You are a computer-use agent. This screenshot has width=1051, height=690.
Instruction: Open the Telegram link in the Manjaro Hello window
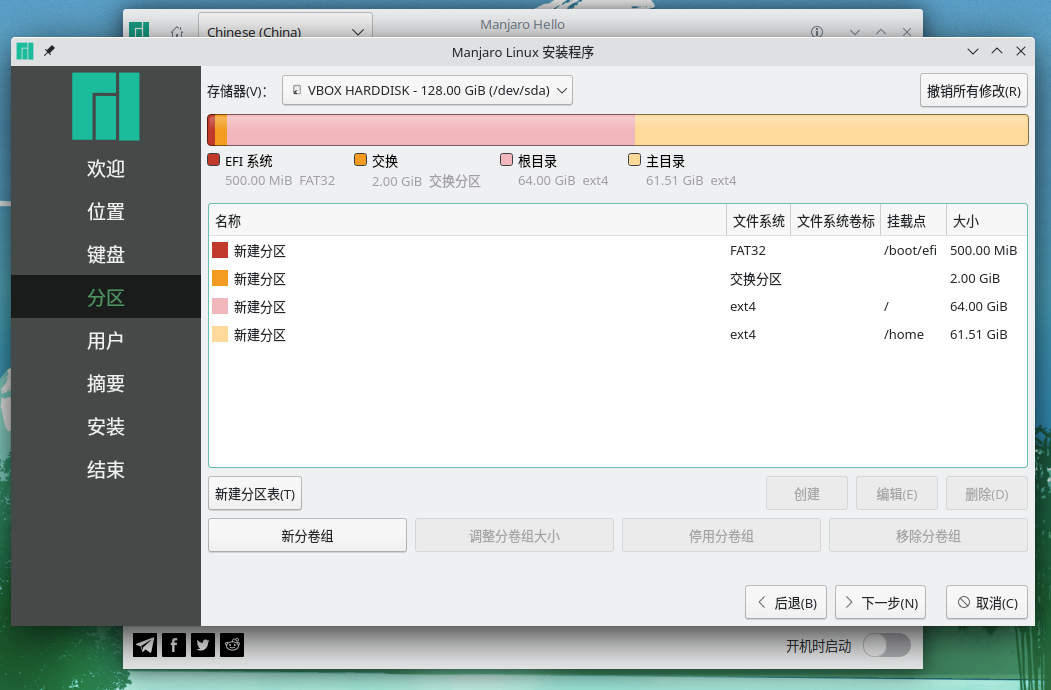(x=145, y=645)
